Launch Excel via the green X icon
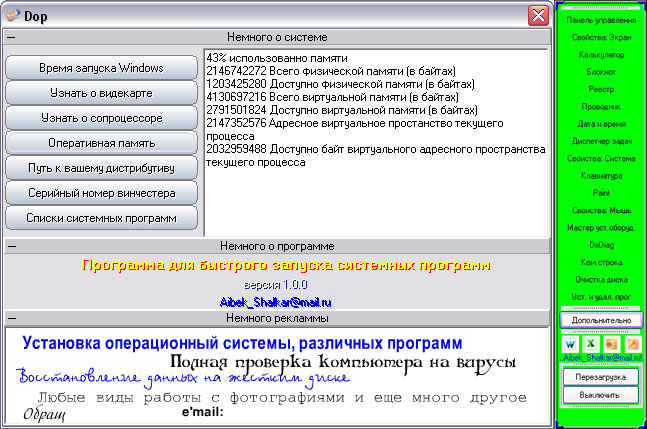The height and width of the screenshot is (429, 647). tap(589, 344)
